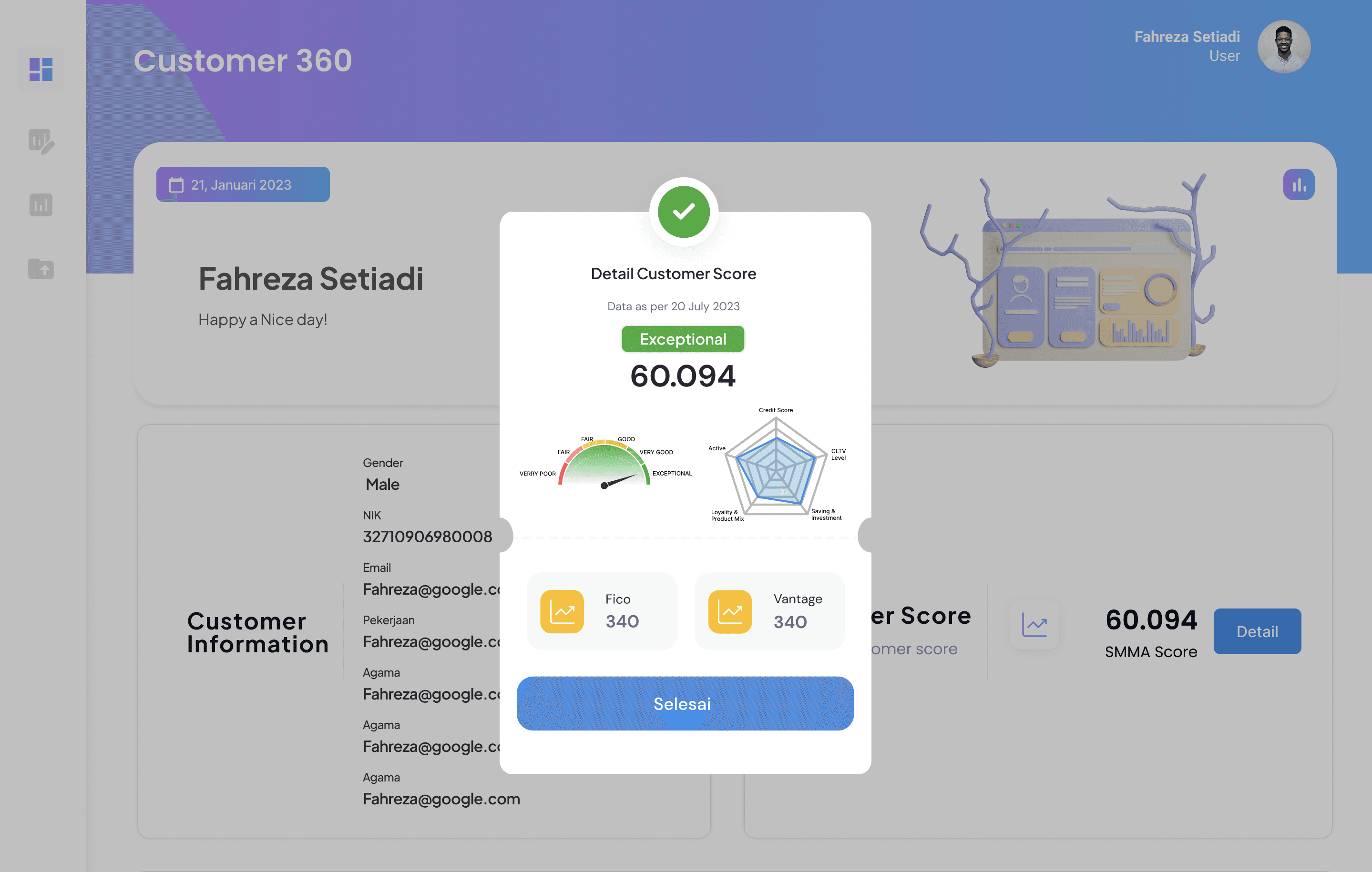Click the Exceptional rating badge
This screenshot has height=872, width=1372.
click(683, 339)
